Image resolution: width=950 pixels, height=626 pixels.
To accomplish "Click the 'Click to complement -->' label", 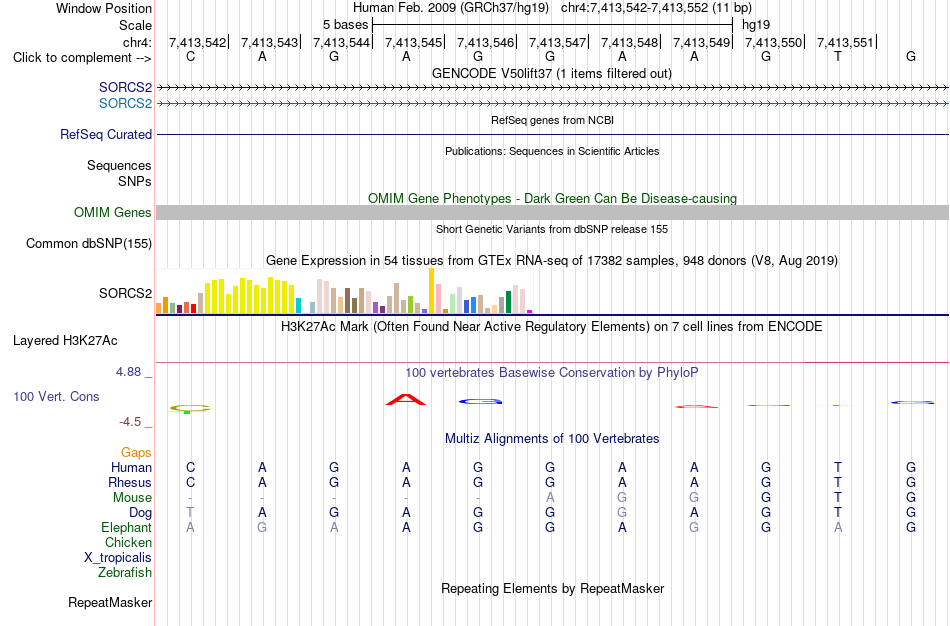I will click(82, 58).
